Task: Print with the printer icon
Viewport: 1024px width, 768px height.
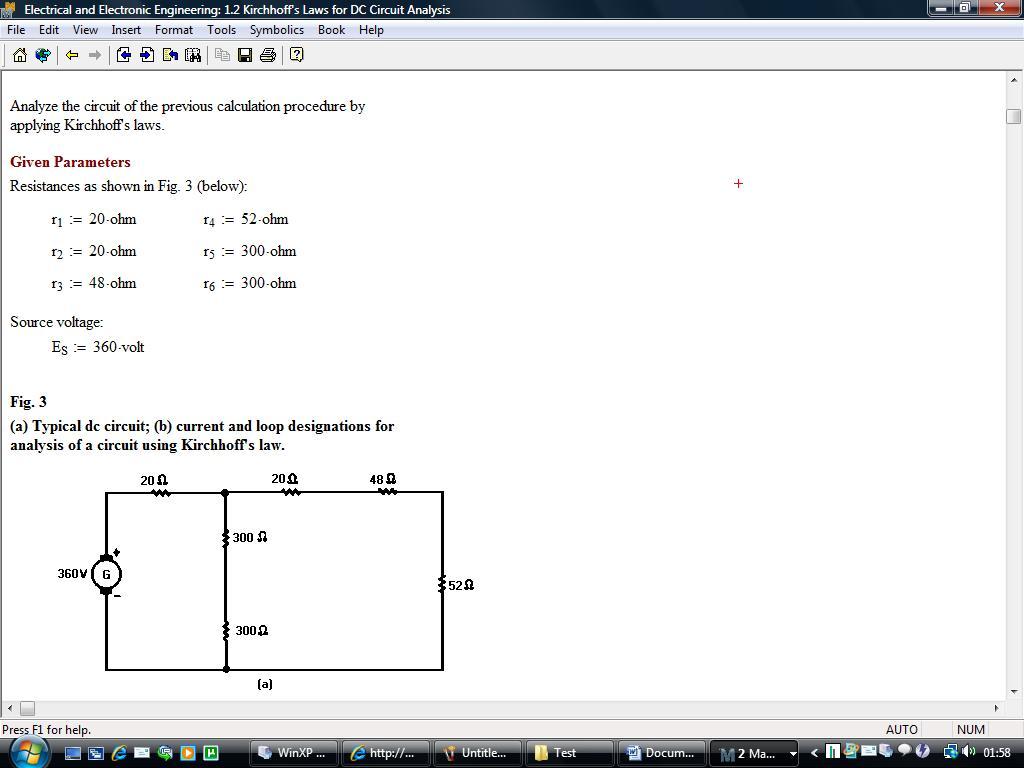Action: 268,55
